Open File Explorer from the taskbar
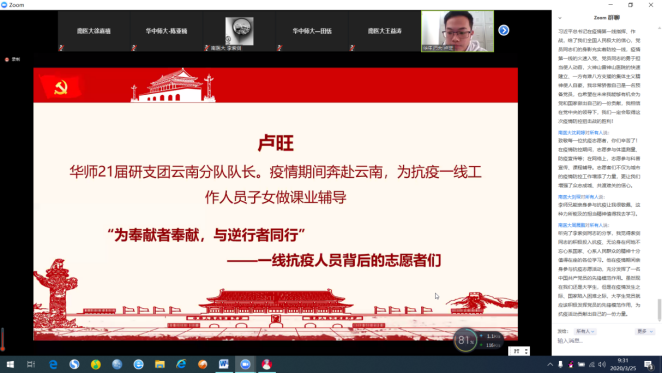The width and height of the screenshot is (663, 373). (160, 364)
